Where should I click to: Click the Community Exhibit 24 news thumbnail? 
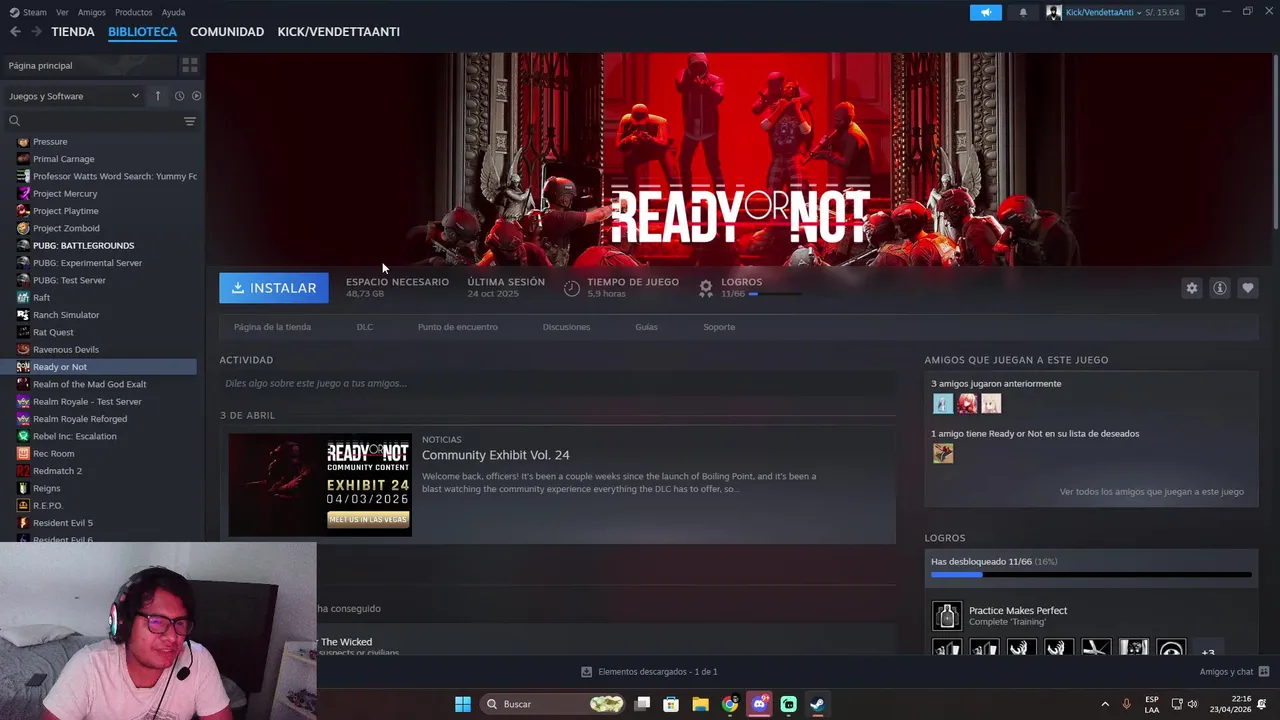tap(320, 484)
